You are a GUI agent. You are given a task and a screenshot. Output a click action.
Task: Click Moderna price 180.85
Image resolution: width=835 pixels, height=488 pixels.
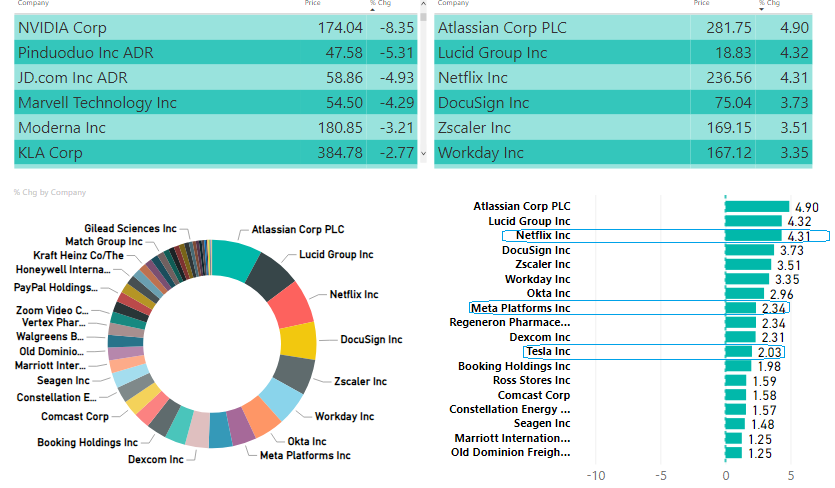click(340, 128)
